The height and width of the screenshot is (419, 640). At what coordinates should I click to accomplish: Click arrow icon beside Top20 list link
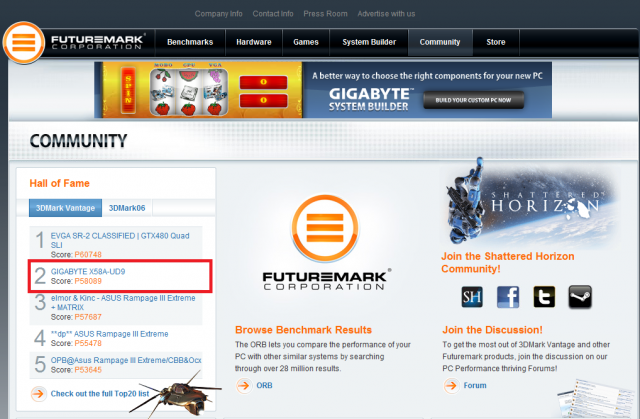click(38, 394)
